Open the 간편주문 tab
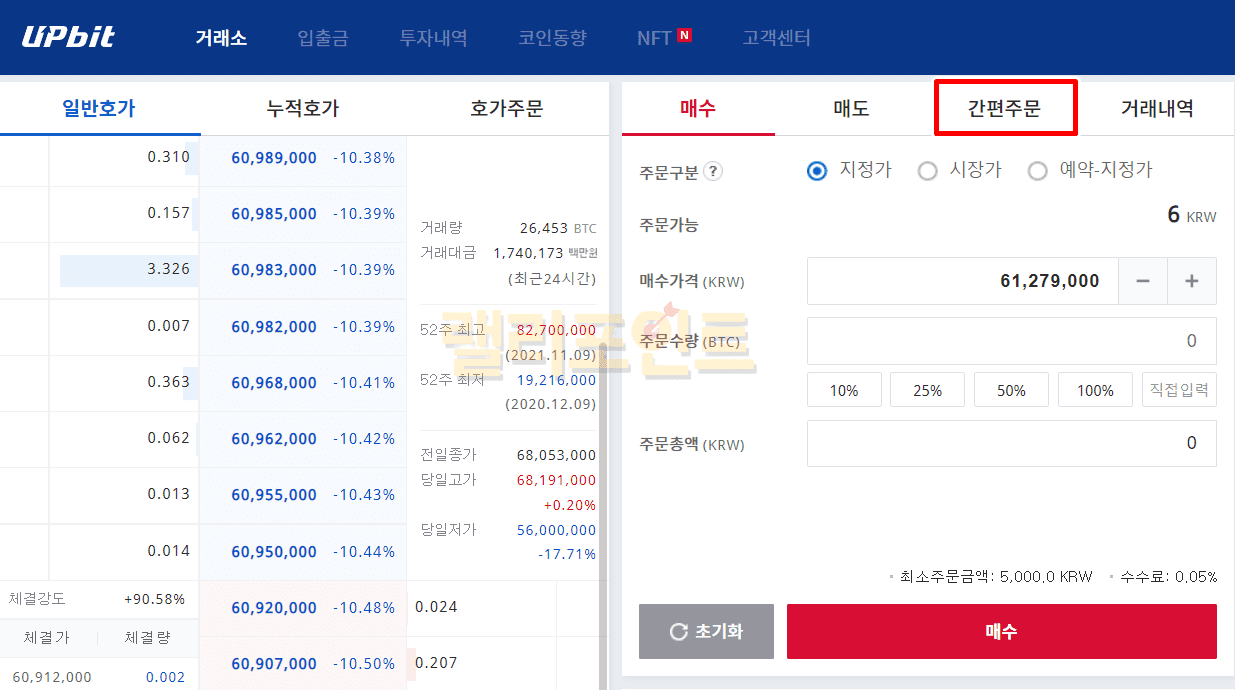The width and height of the screenshot is (1235, 690). coord(1004,108)
